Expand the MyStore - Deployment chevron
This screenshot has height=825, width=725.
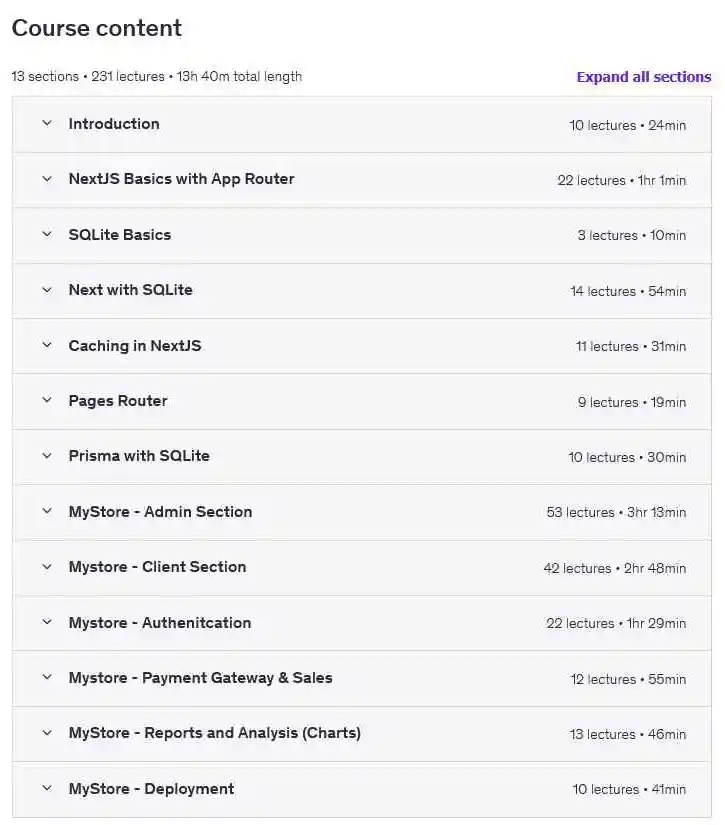(x=46, y=789)
